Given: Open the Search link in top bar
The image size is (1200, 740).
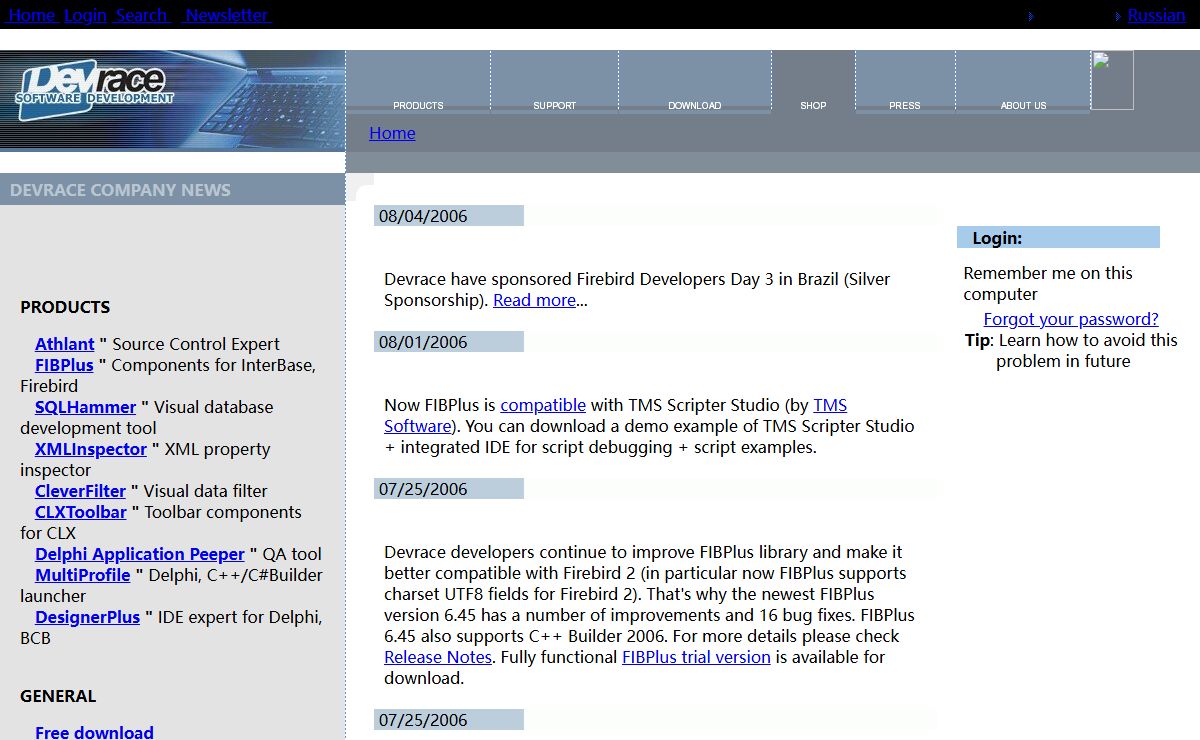Looking at the screenshot, I should coord(141,15).
